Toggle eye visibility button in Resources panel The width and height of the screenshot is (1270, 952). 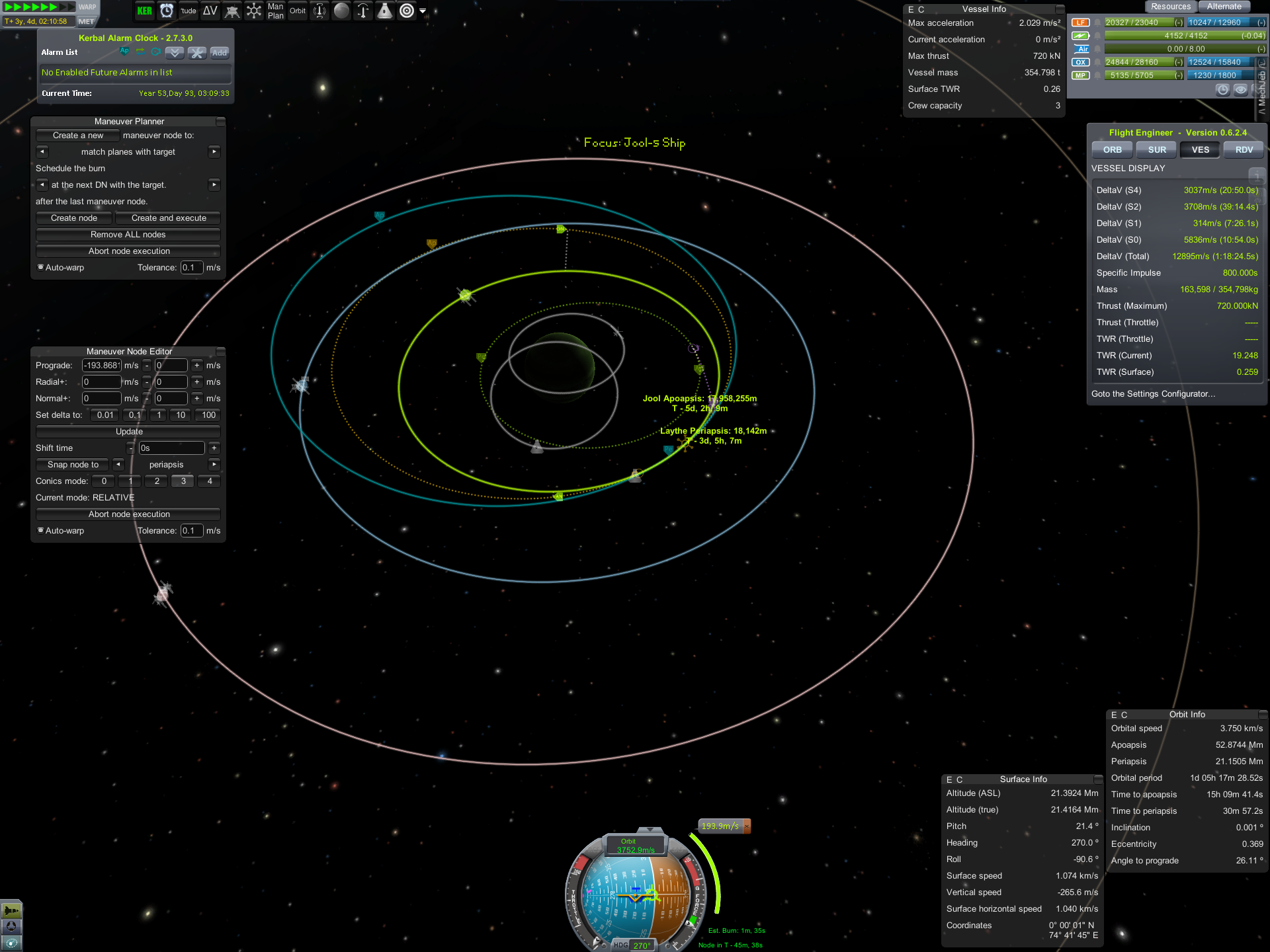pos(1241,90)
